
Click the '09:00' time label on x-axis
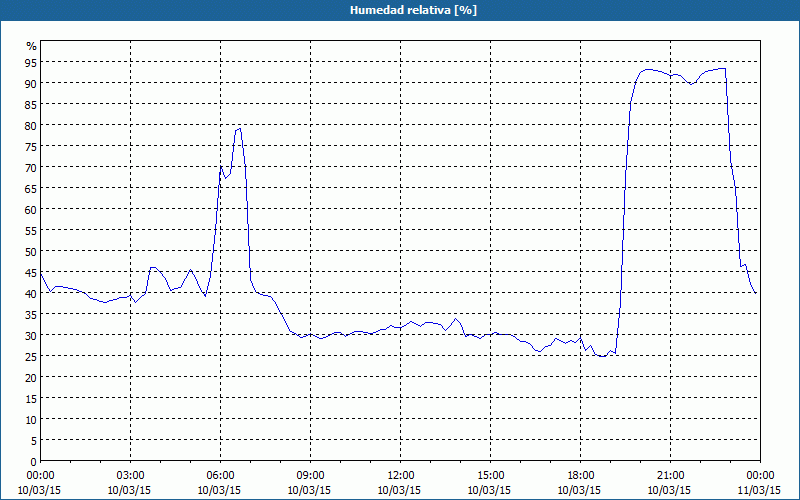point(310,476)
